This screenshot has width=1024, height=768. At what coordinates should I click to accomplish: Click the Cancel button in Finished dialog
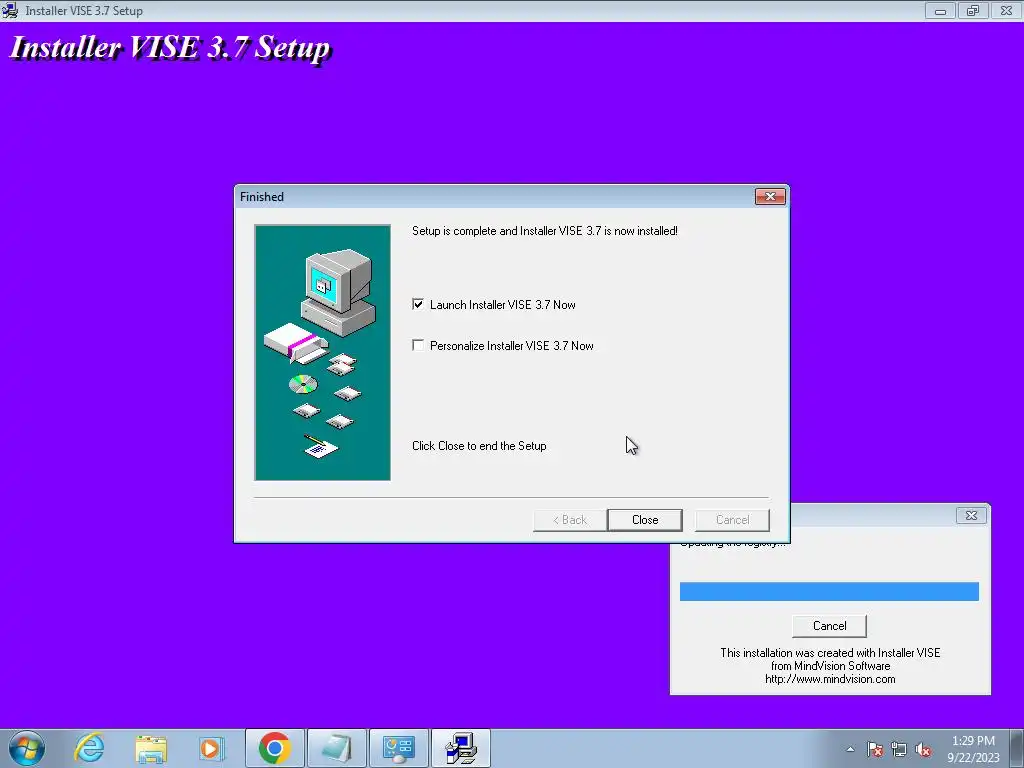coord(732,520)
